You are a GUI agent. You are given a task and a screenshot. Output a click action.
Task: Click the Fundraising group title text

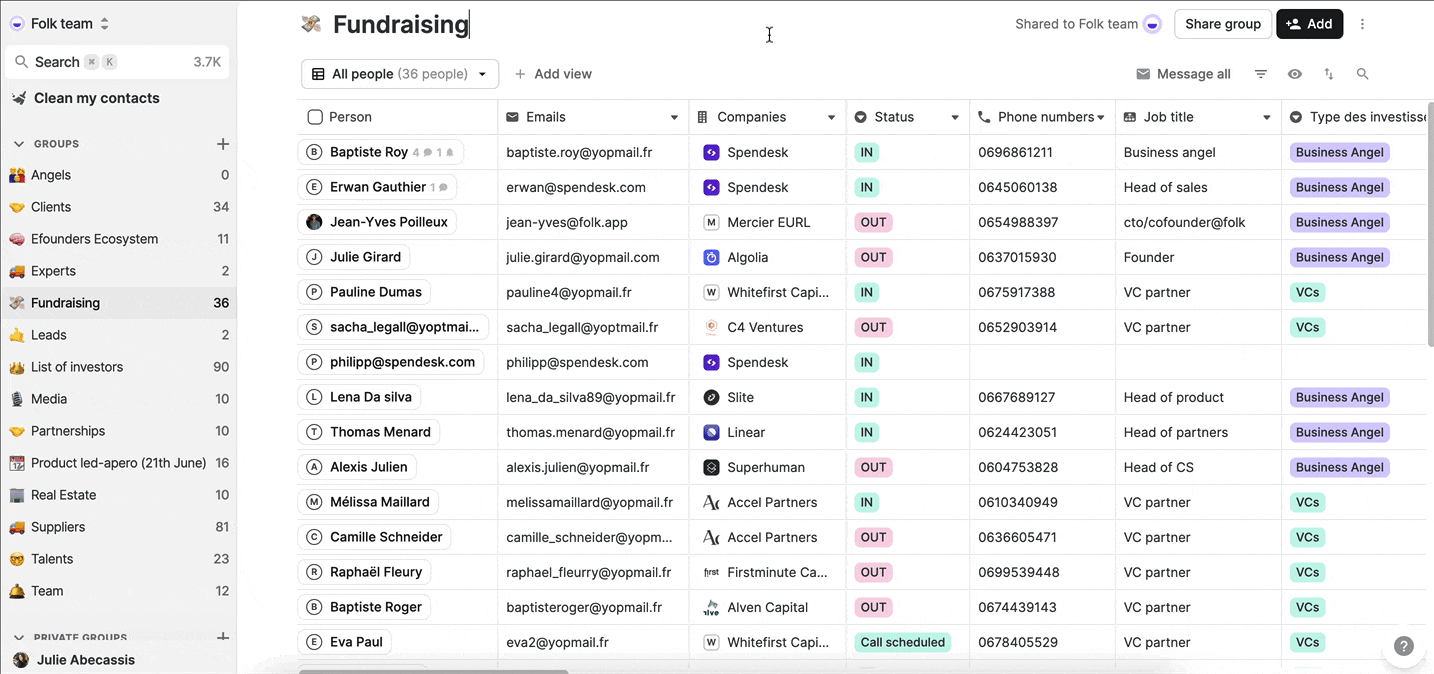tap(401, 24)
